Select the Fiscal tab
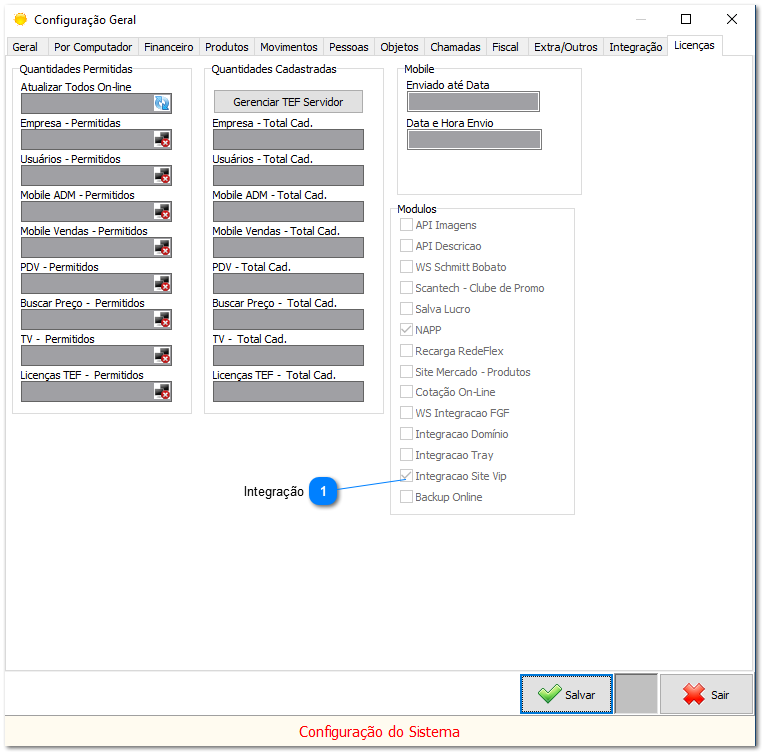765x755 pixels. point(505,47)
